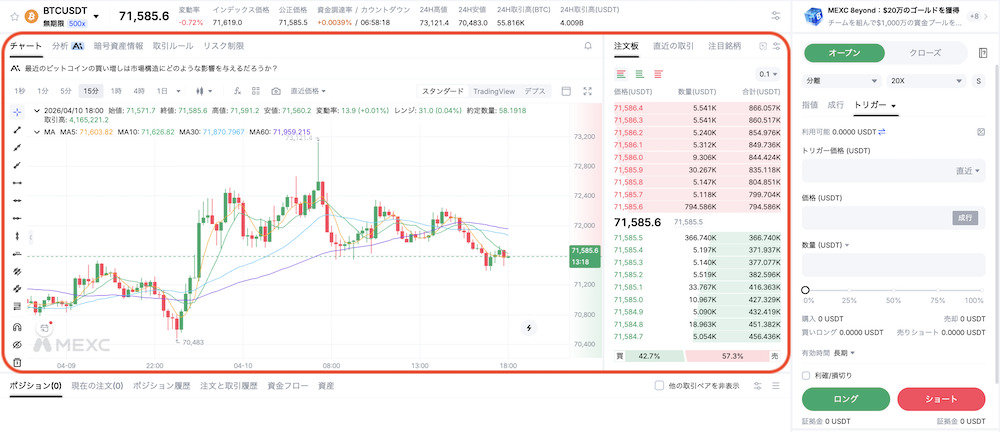The height and width of the screenshot is (432, 1000).
Task: Hide all drawings with eye icon
Action: pyautogui.click(x=17, y=345)
